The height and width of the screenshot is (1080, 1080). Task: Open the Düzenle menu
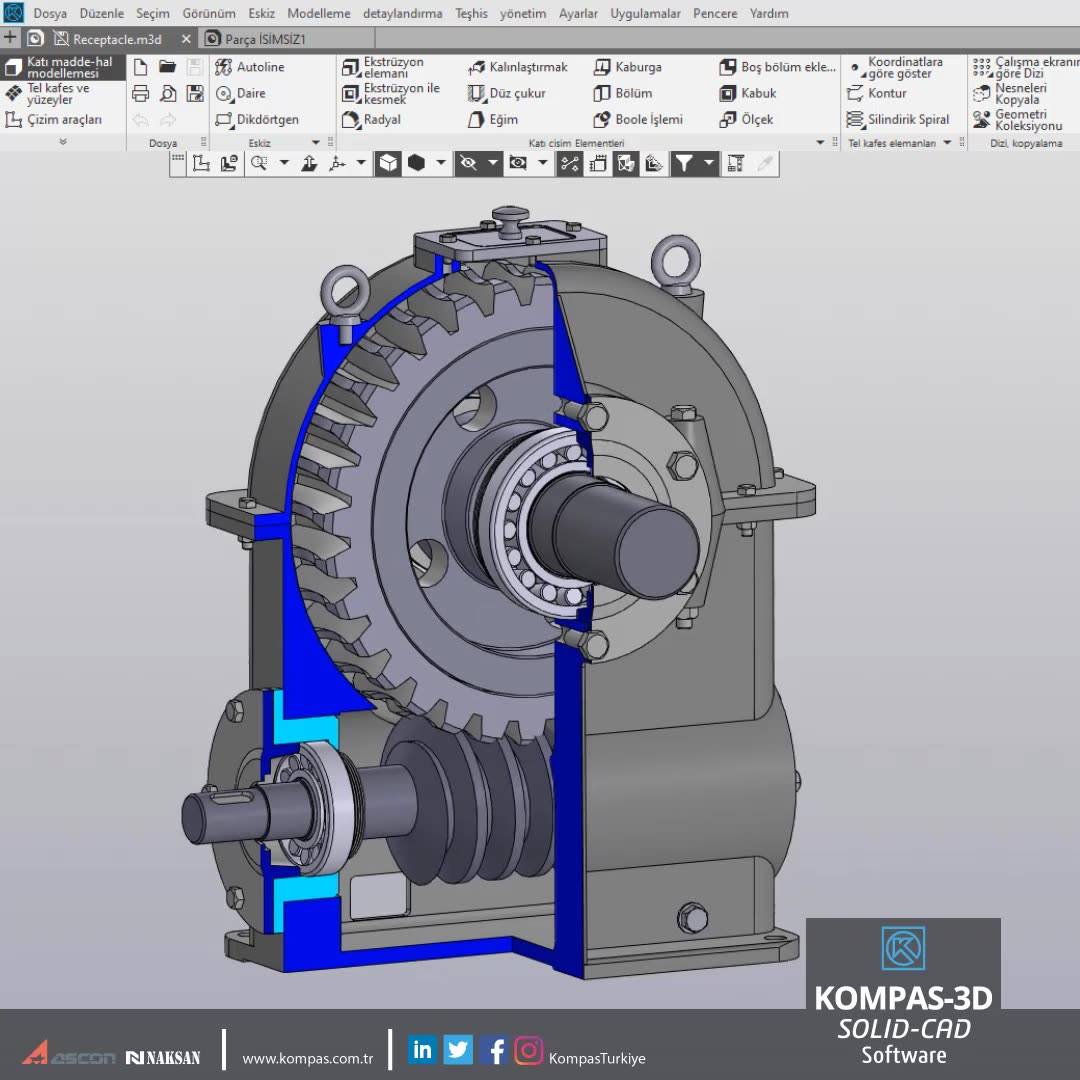pyautogui.click(x=102, y=13)
